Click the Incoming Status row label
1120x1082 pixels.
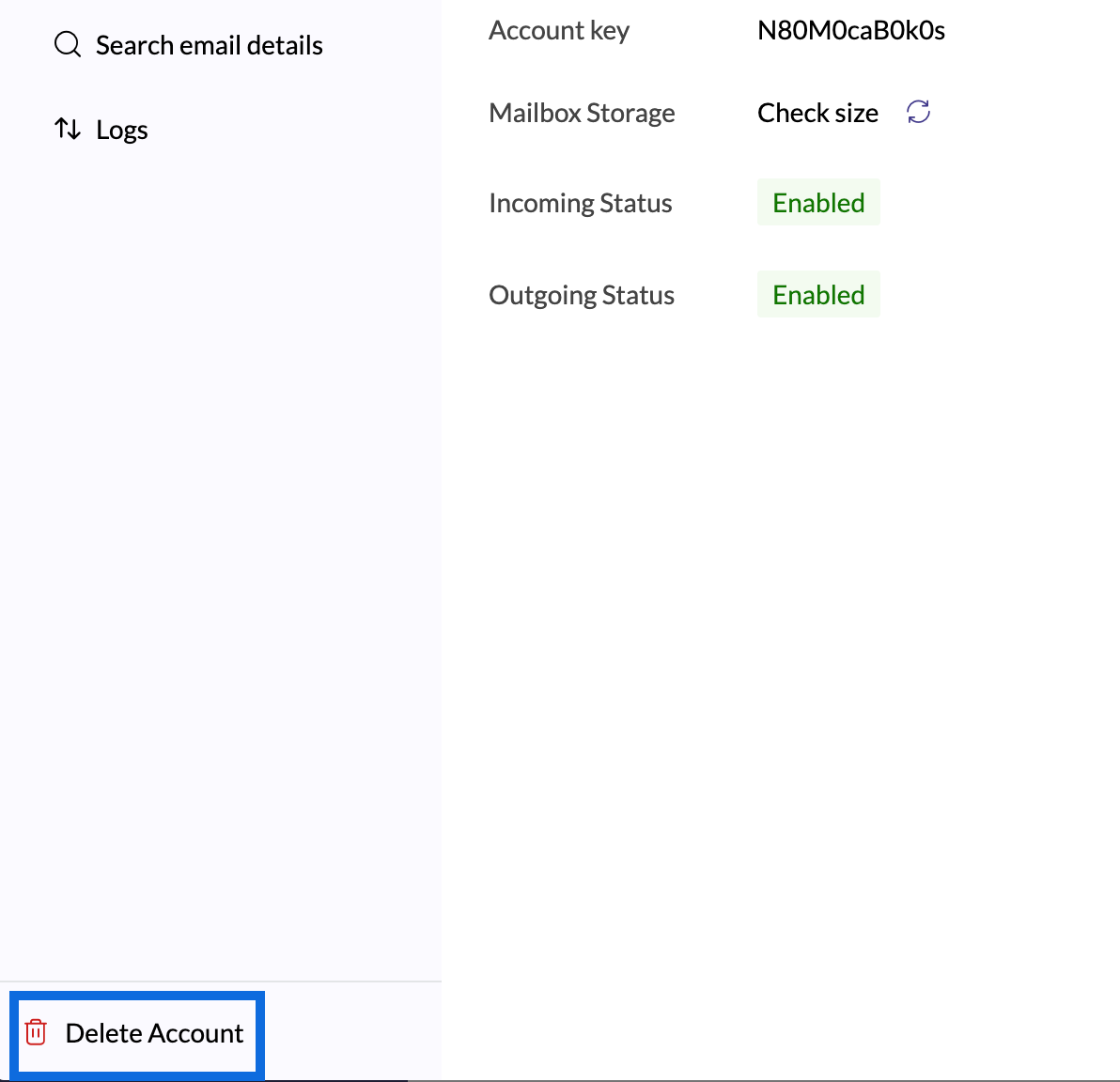580,202
